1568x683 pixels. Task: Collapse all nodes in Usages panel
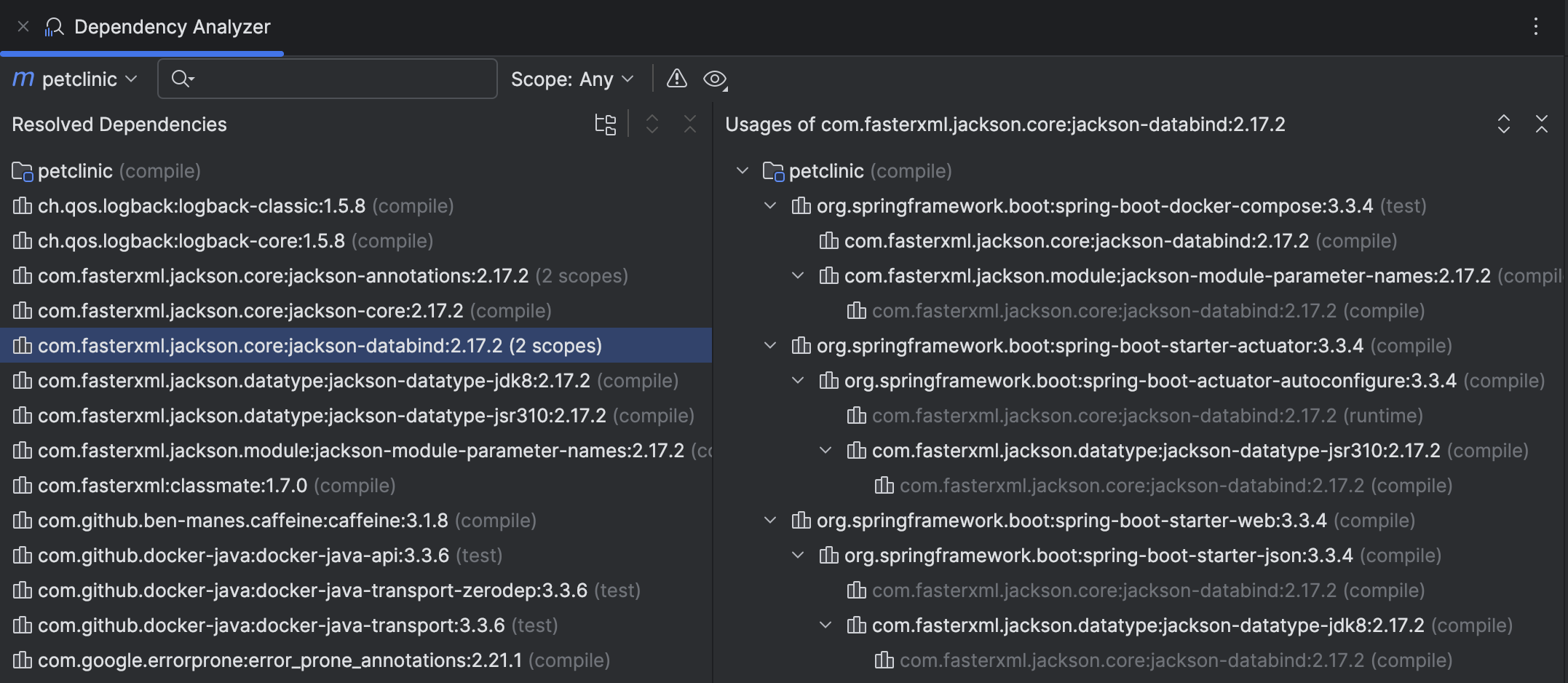(1543, 124)
